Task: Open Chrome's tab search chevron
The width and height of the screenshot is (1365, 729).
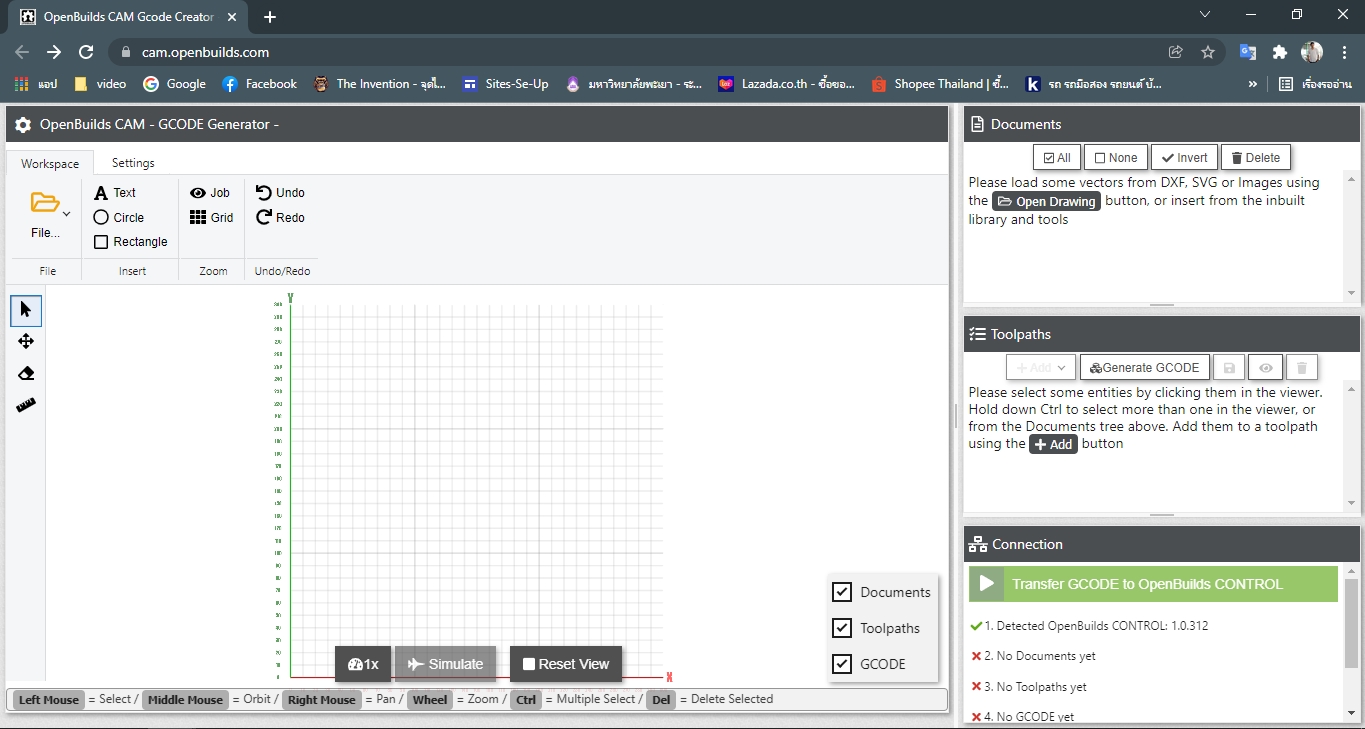Action: (1205, 15)
